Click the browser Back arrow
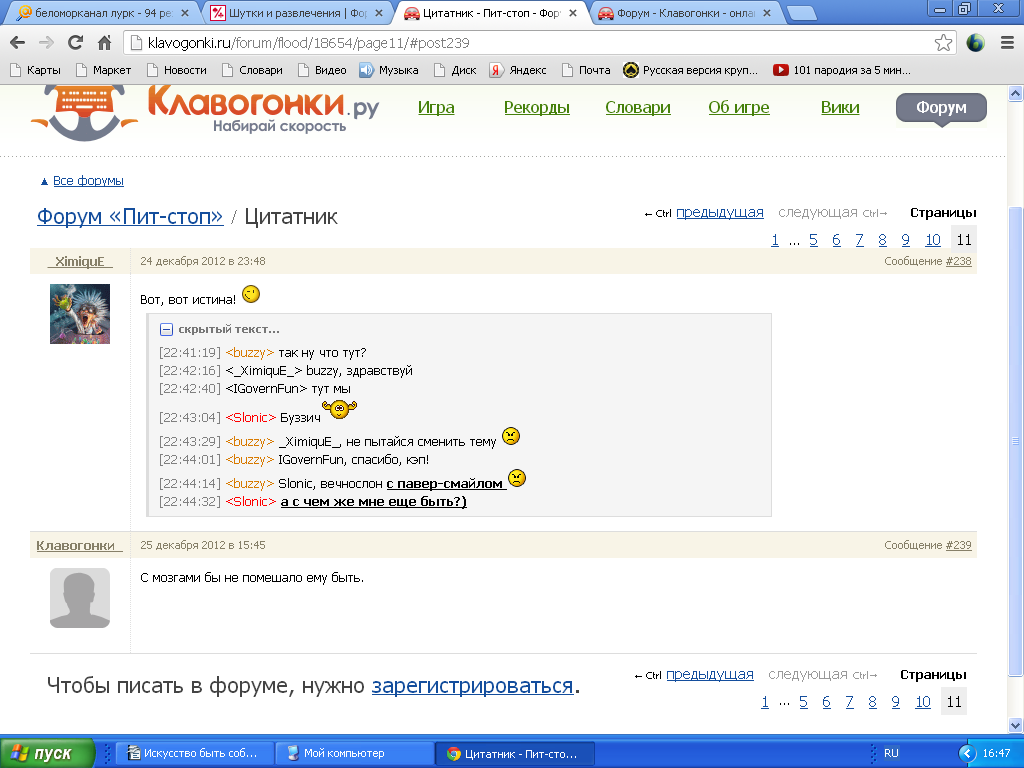 18,43
